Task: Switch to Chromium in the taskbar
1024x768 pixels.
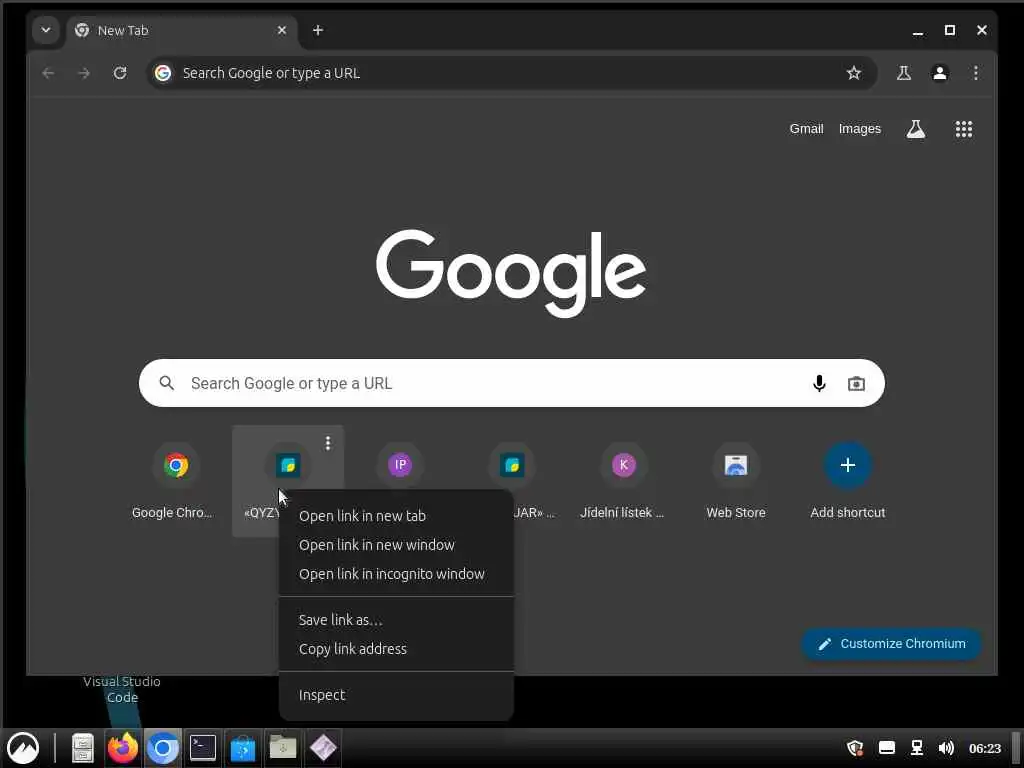Action: tap(163, 748)
